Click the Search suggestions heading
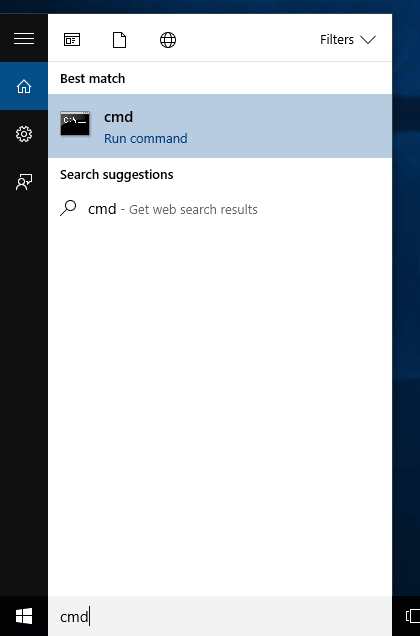 [x=116, y=174]
